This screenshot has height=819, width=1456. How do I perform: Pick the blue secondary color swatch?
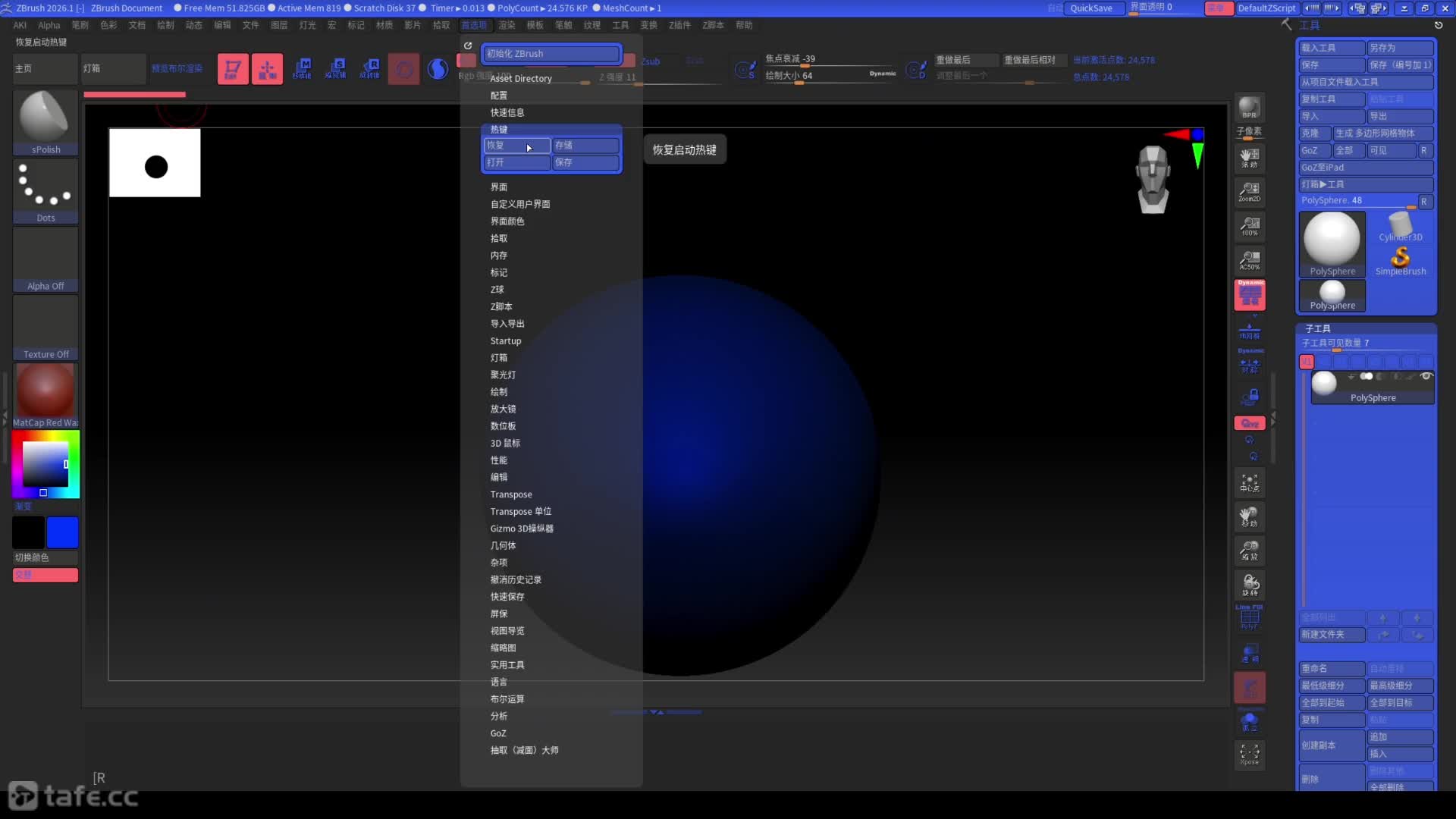(62, 533)
